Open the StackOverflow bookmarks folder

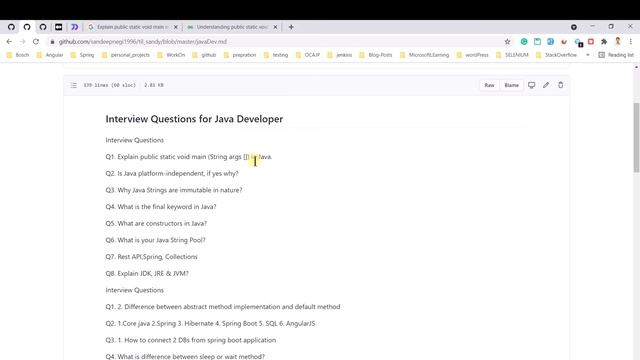pyautogui.click(x=556, y=55)
